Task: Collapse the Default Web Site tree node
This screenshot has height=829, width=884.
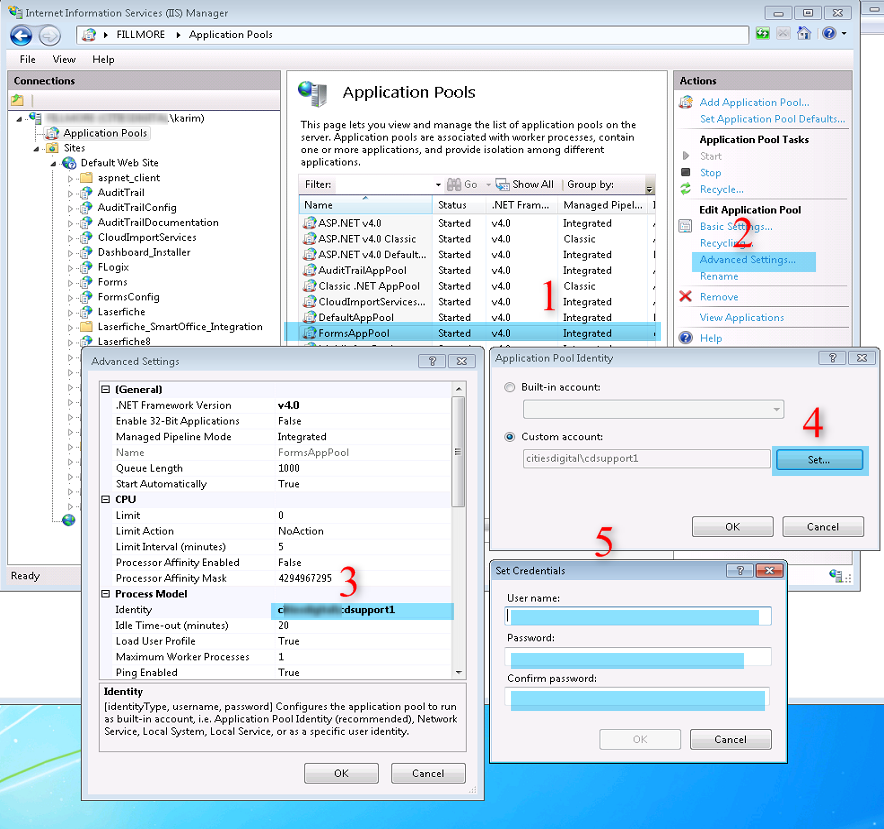Action: click(54, 164)
